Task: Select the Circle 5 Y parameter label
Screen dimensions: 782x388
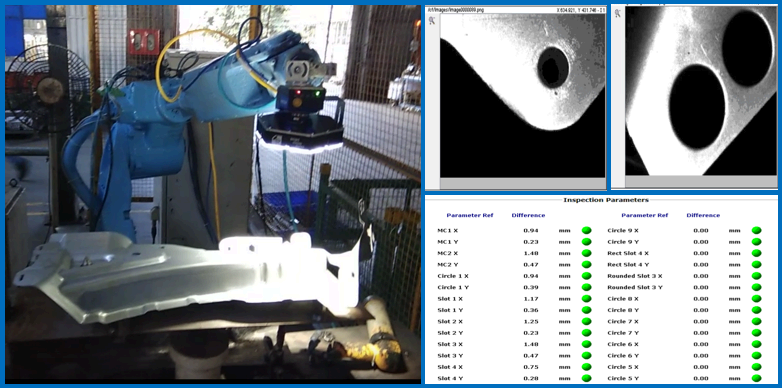Action: [x=623, y=379]
